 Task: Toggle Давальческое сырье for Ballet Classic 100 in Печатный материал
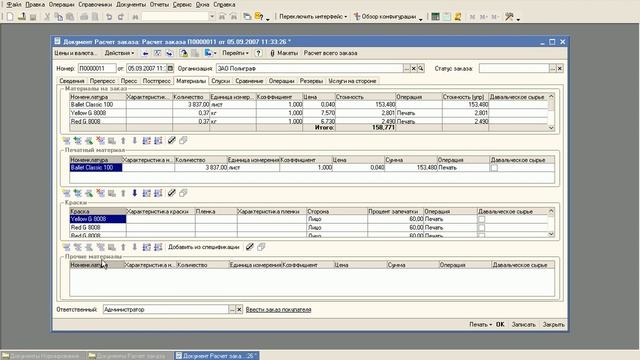point(494,168)
